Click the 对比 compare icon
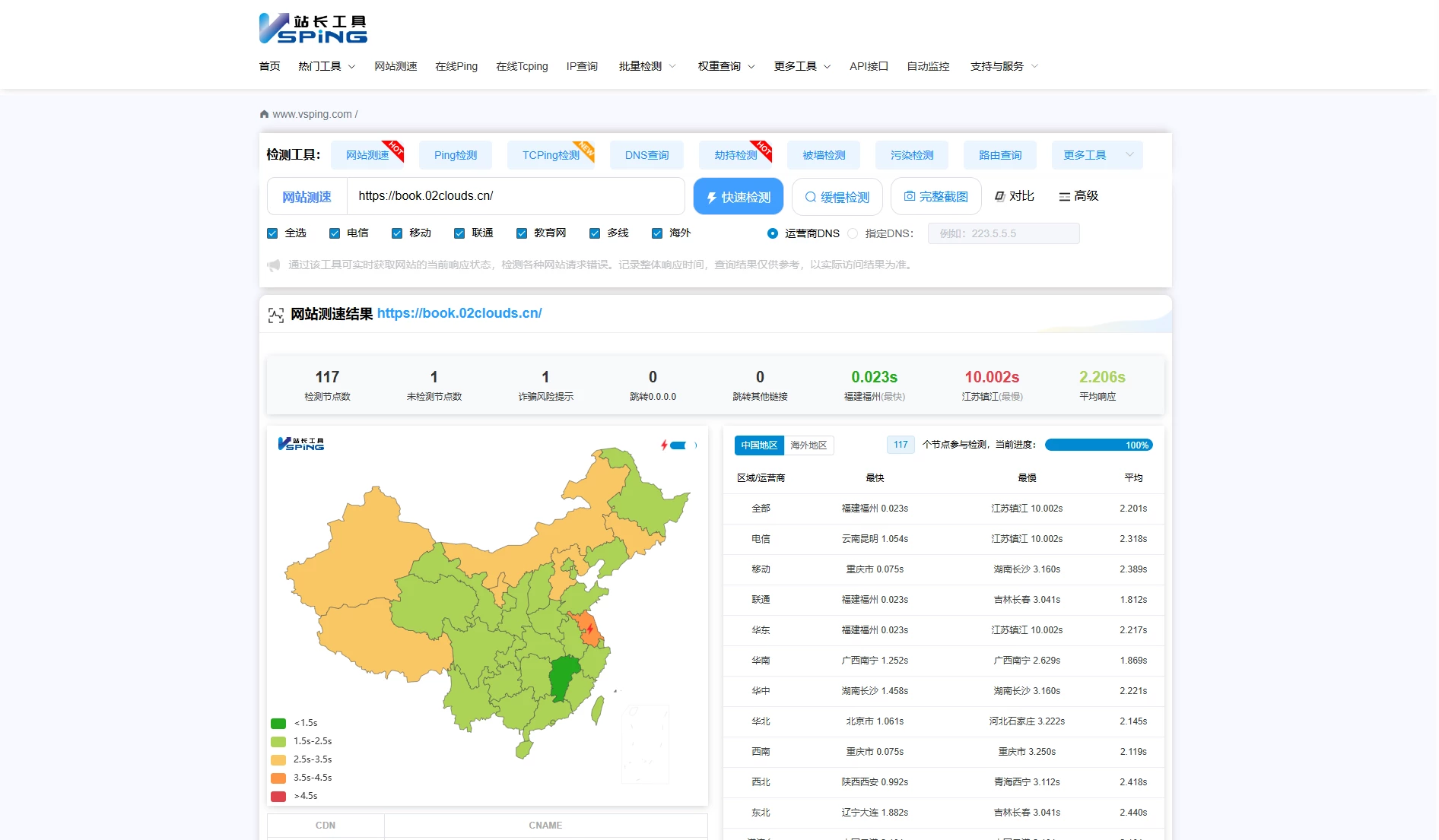Image resolution: width=1439 pixels, height=840 pixels. [999, 197]
